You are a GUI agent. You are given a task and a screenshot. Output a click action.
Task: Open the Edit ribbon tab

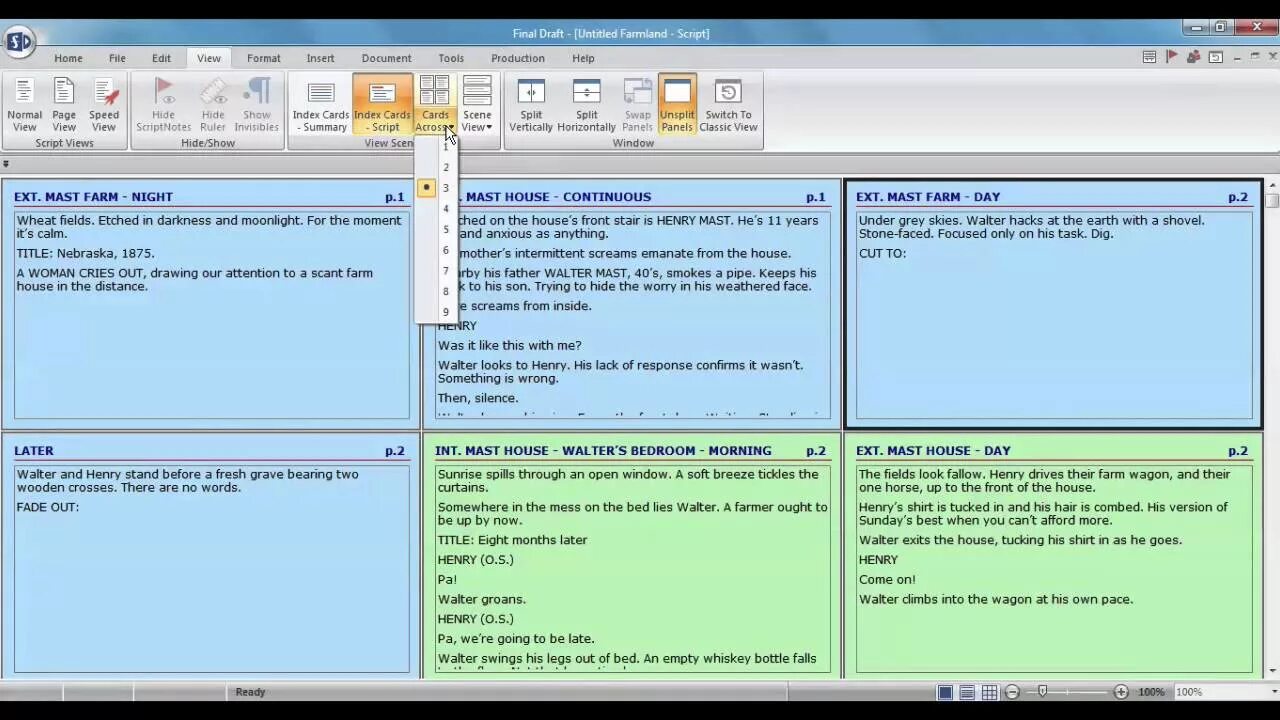161,58
